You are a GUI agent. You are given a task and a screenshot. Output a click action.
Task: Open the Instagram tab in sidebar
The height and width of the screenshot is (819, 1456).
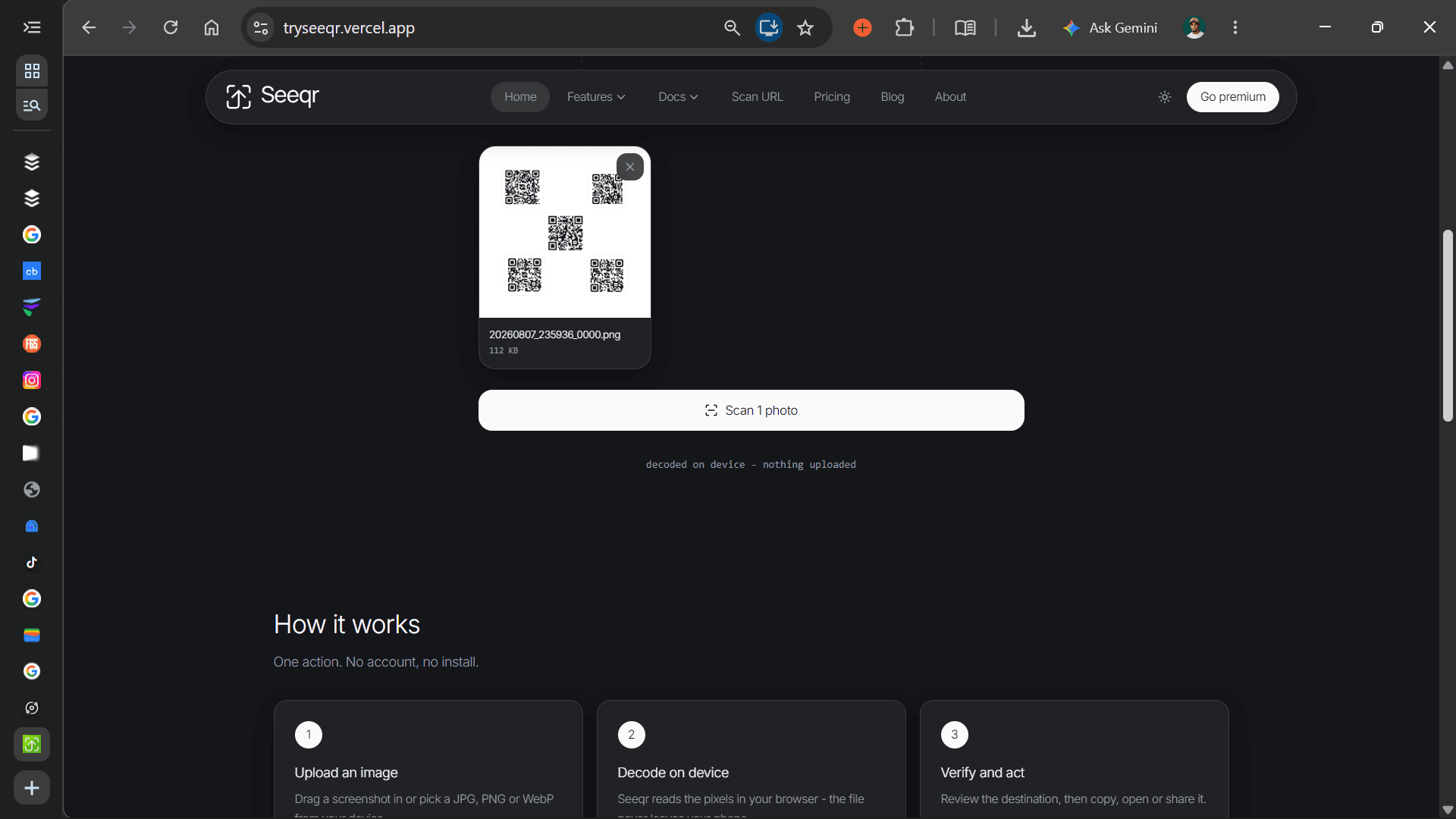click(32, 381)
